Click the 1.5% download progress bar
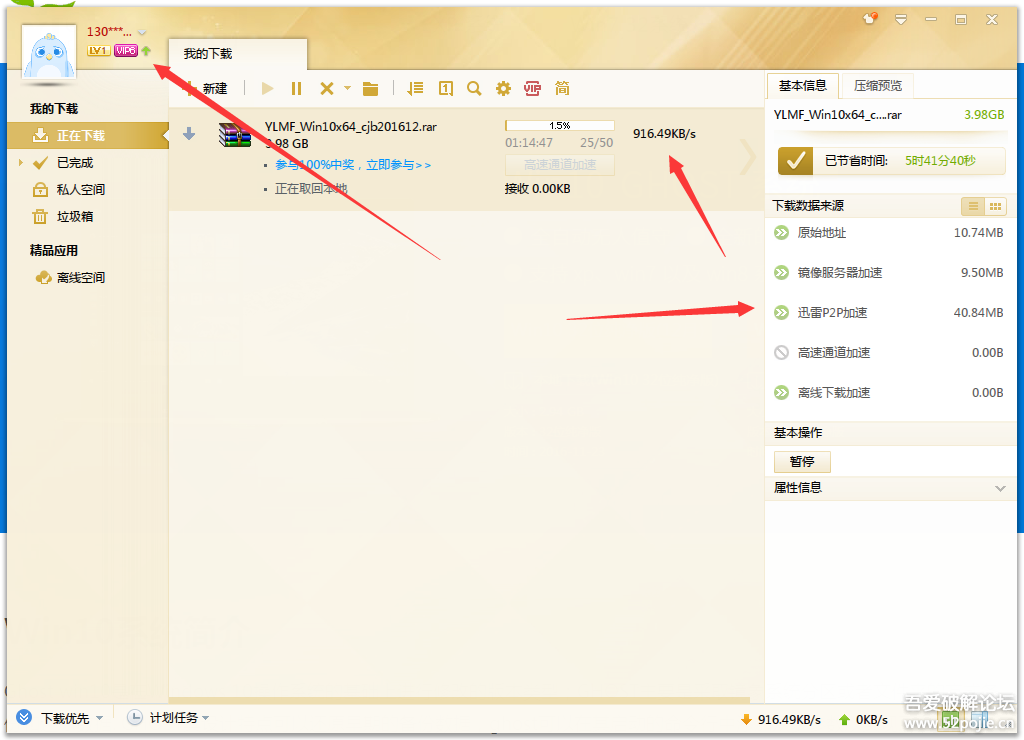Screen dimensions: 1024x740 559,126
